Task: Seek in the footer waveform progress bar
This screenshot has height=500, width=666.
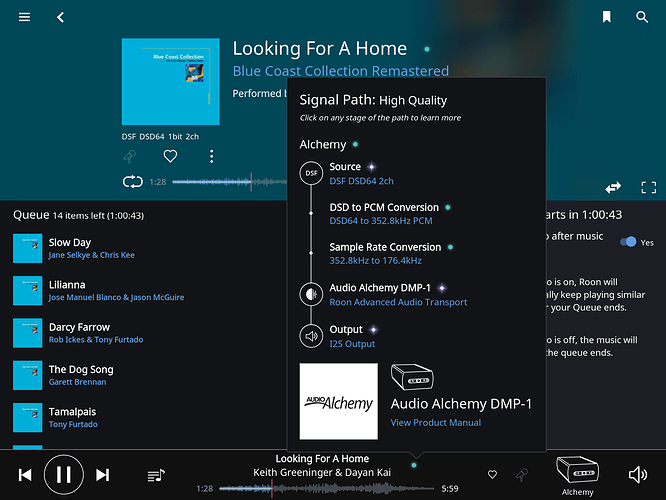Action: 326,489
